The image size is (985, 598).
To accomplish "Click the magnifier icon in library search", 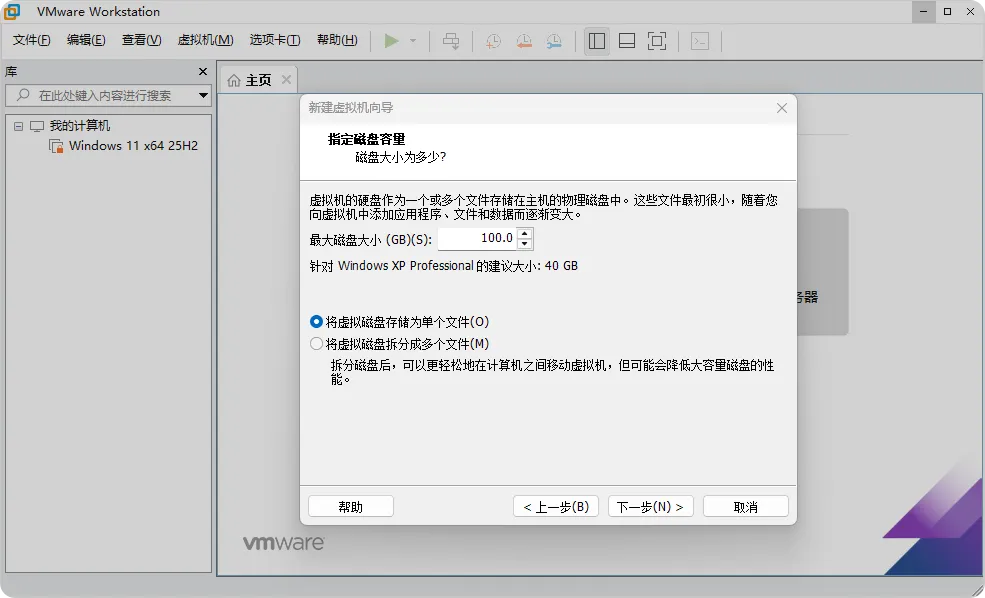I will point(23,95).
